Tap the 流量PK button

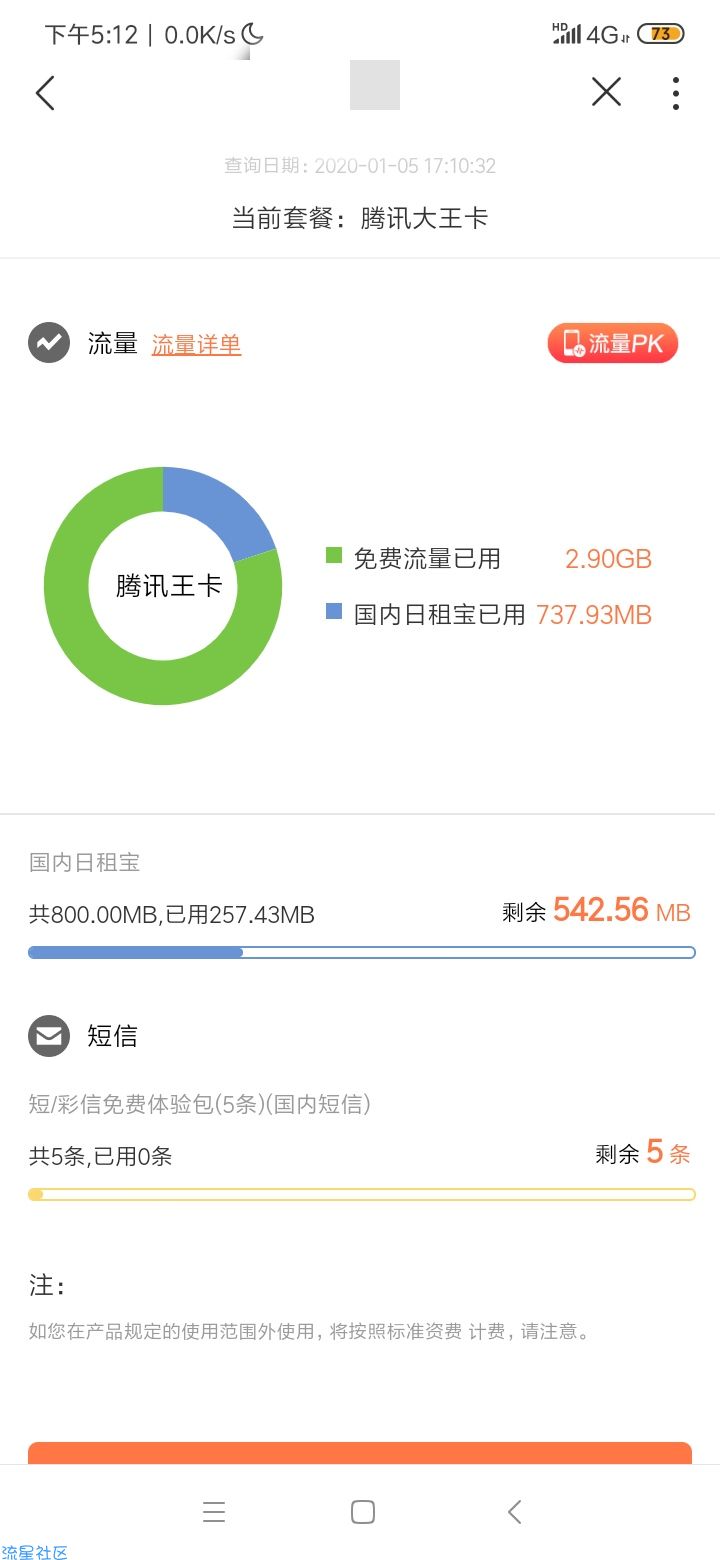612,343
